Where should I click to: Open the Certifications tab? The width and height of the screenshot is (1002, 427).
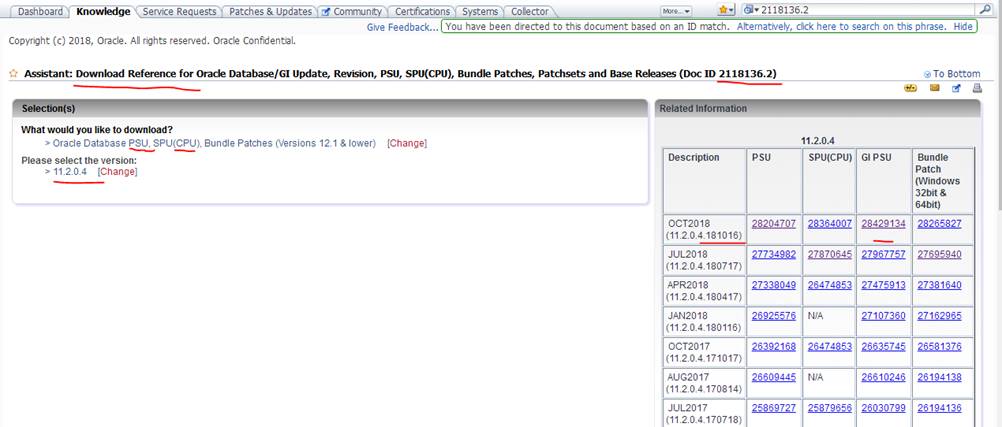[422, 12]
